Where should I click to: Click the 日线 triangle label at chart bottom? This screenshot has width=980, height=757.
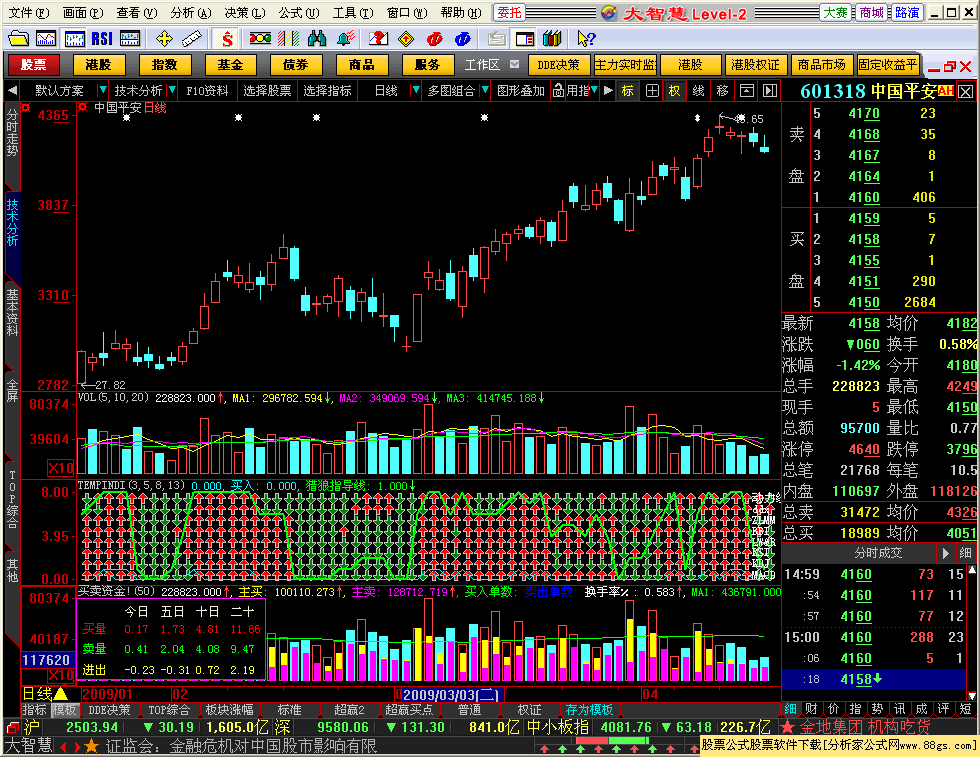(44, 694)
